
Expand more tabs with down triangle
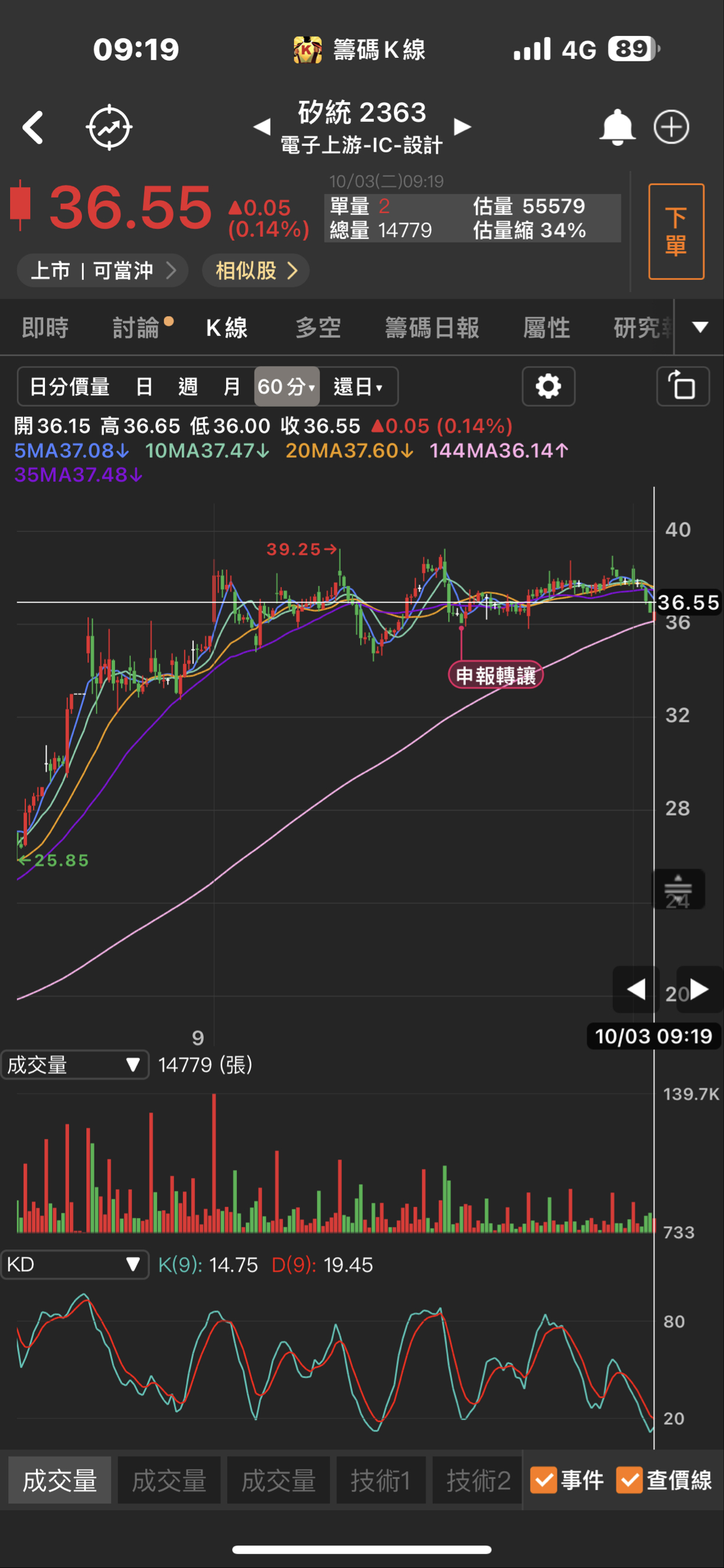tap(700, 327)
